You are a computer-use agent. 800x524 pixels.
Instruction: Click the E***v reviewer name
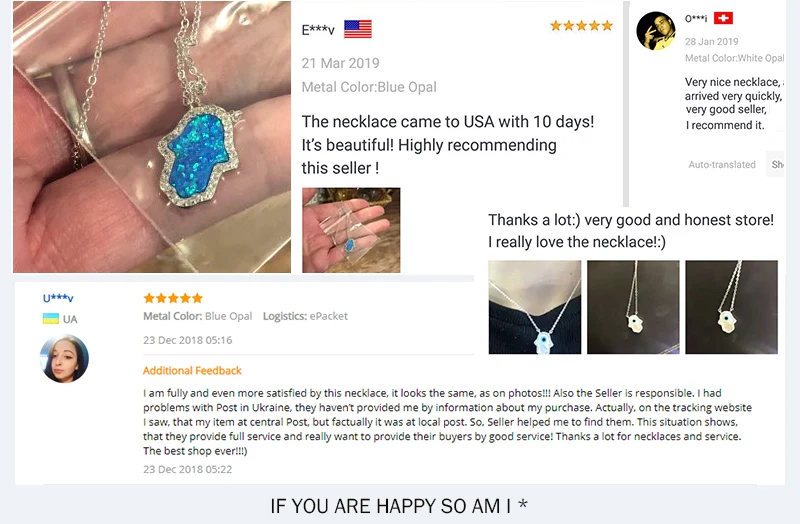coord(318,30)
